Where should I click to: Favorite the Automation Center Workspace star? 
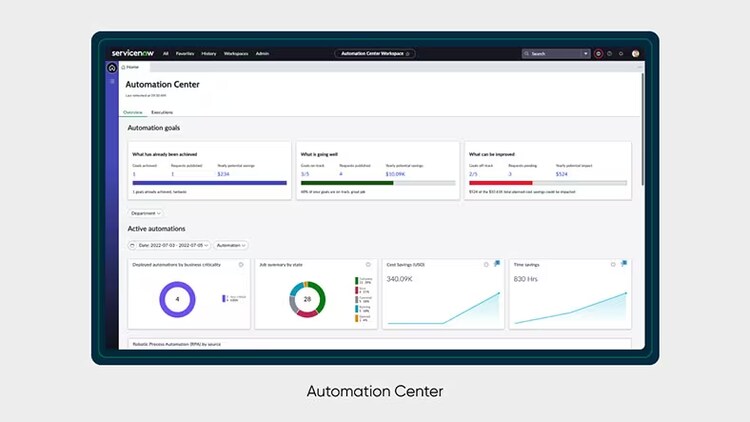pos(408,54)
